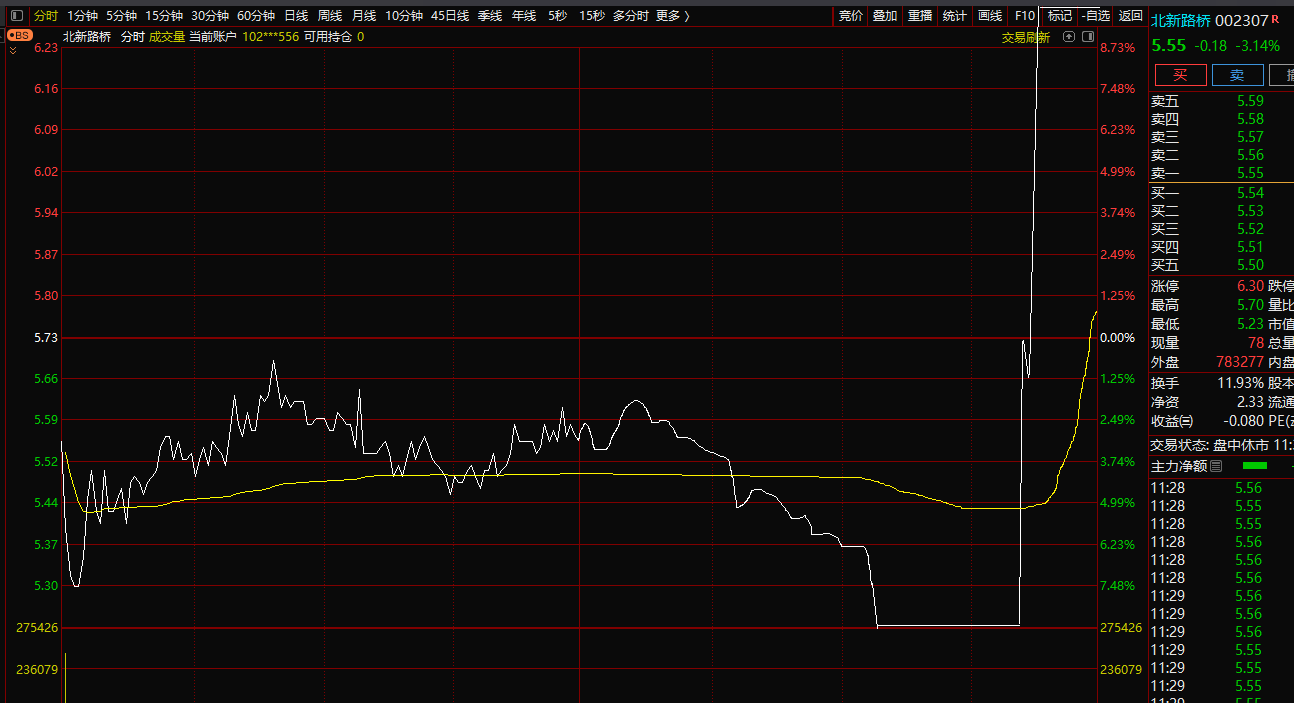
Task: Click the 外盘 783277 value
Action: click(x=1240, y=362)
